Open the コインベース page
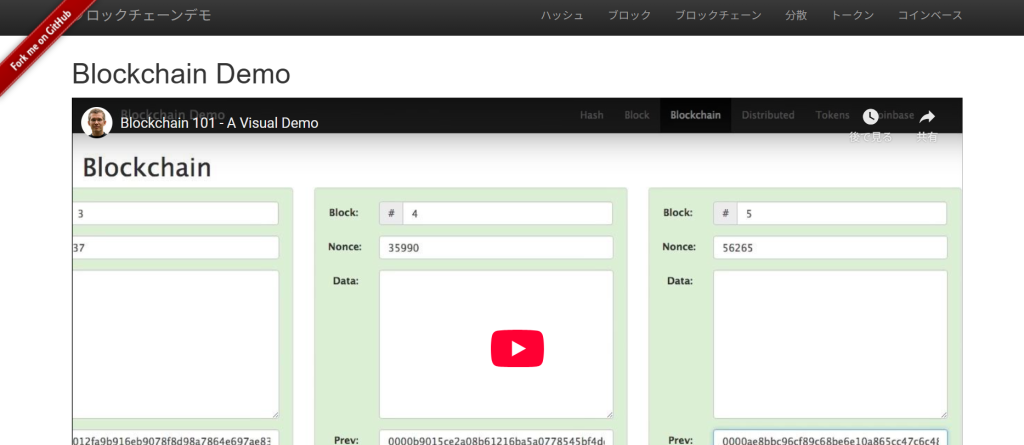1024x445 pixels. (930, 16)
